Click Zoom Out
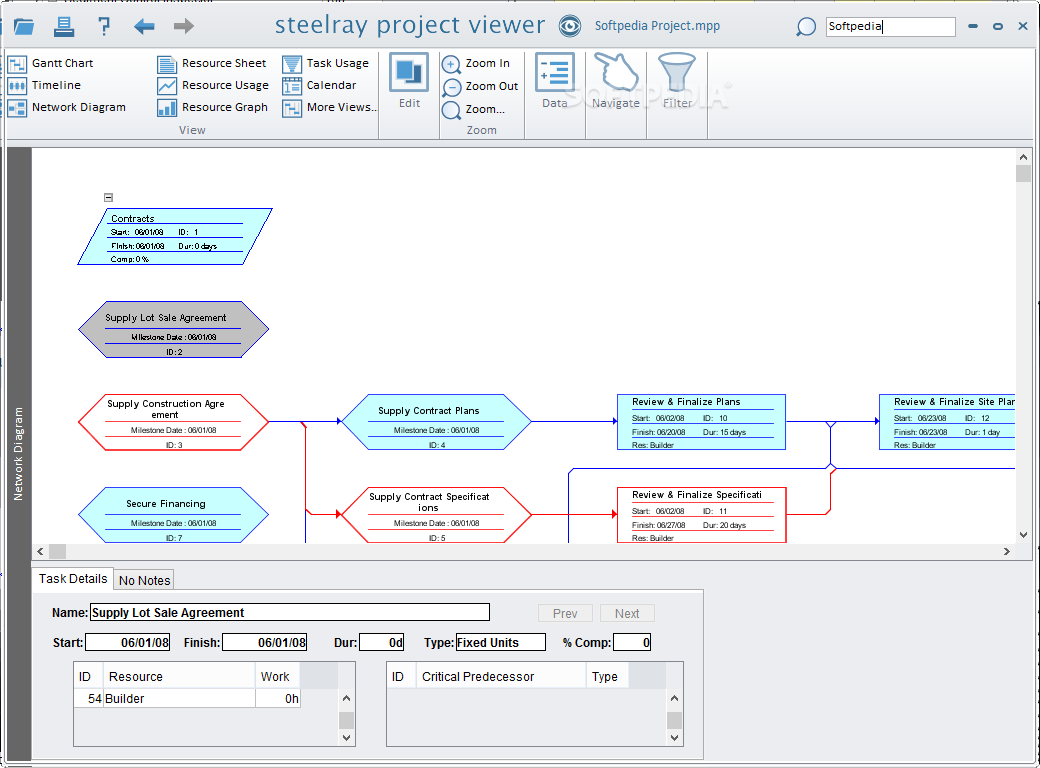The height and width of the screenshot is (768, 1040). 480,86
